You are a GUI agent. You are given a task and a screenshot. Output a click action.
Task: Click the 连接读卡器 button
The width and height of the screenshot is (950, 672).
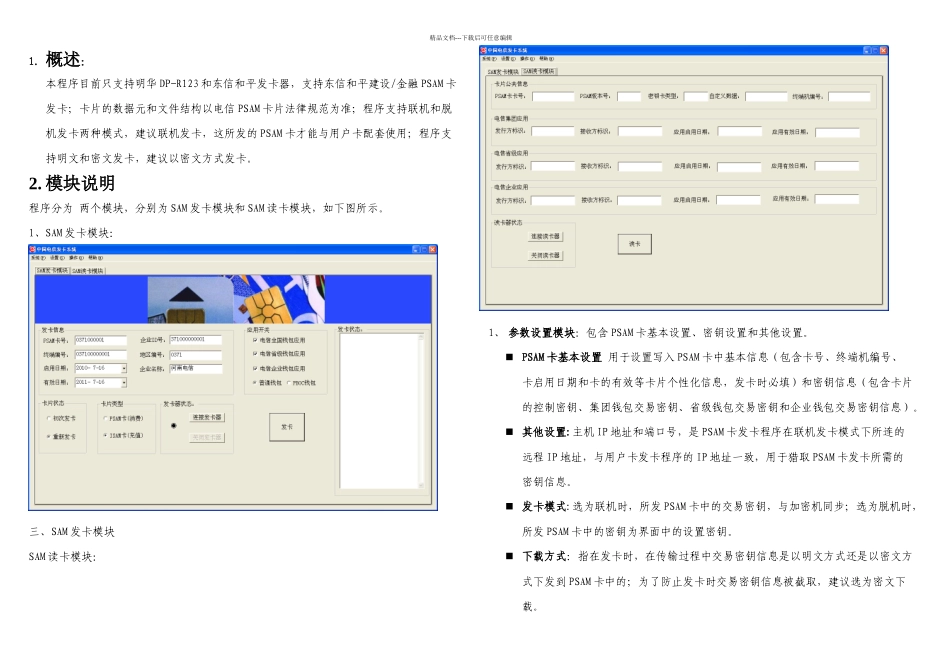545,236
